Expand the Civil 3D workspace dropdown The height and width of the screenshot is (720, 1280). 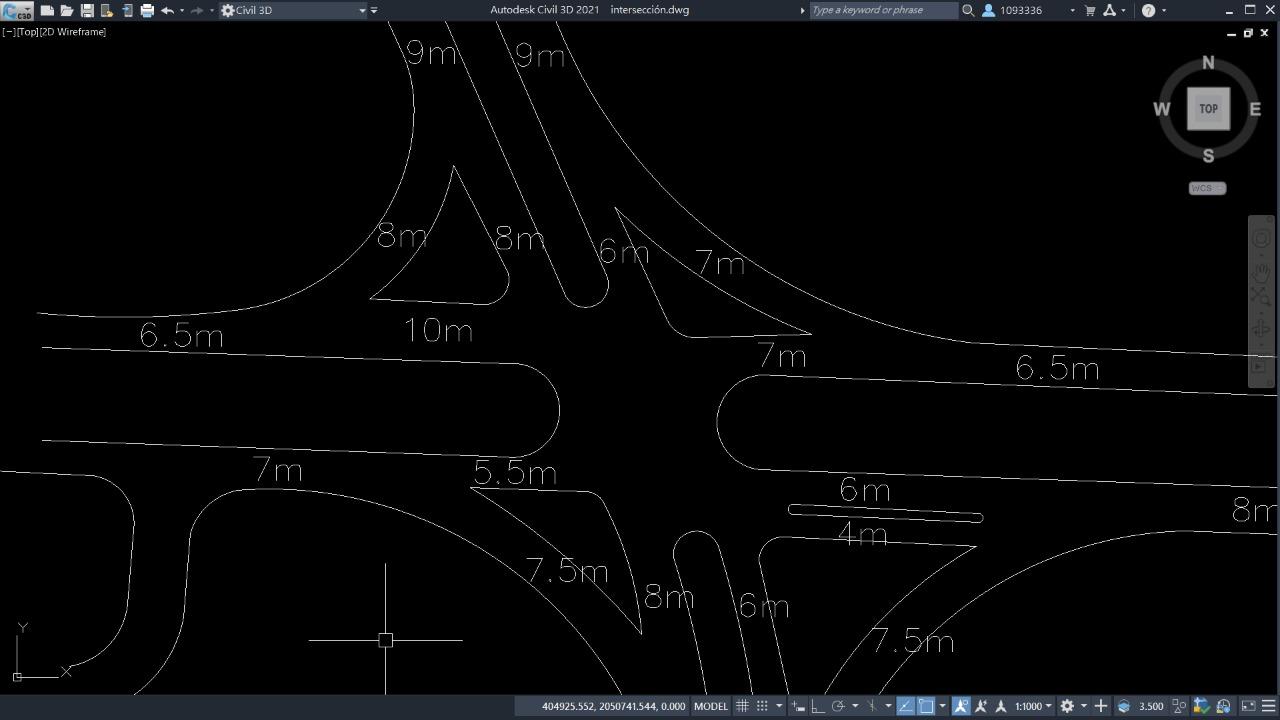tap(362, 10)
